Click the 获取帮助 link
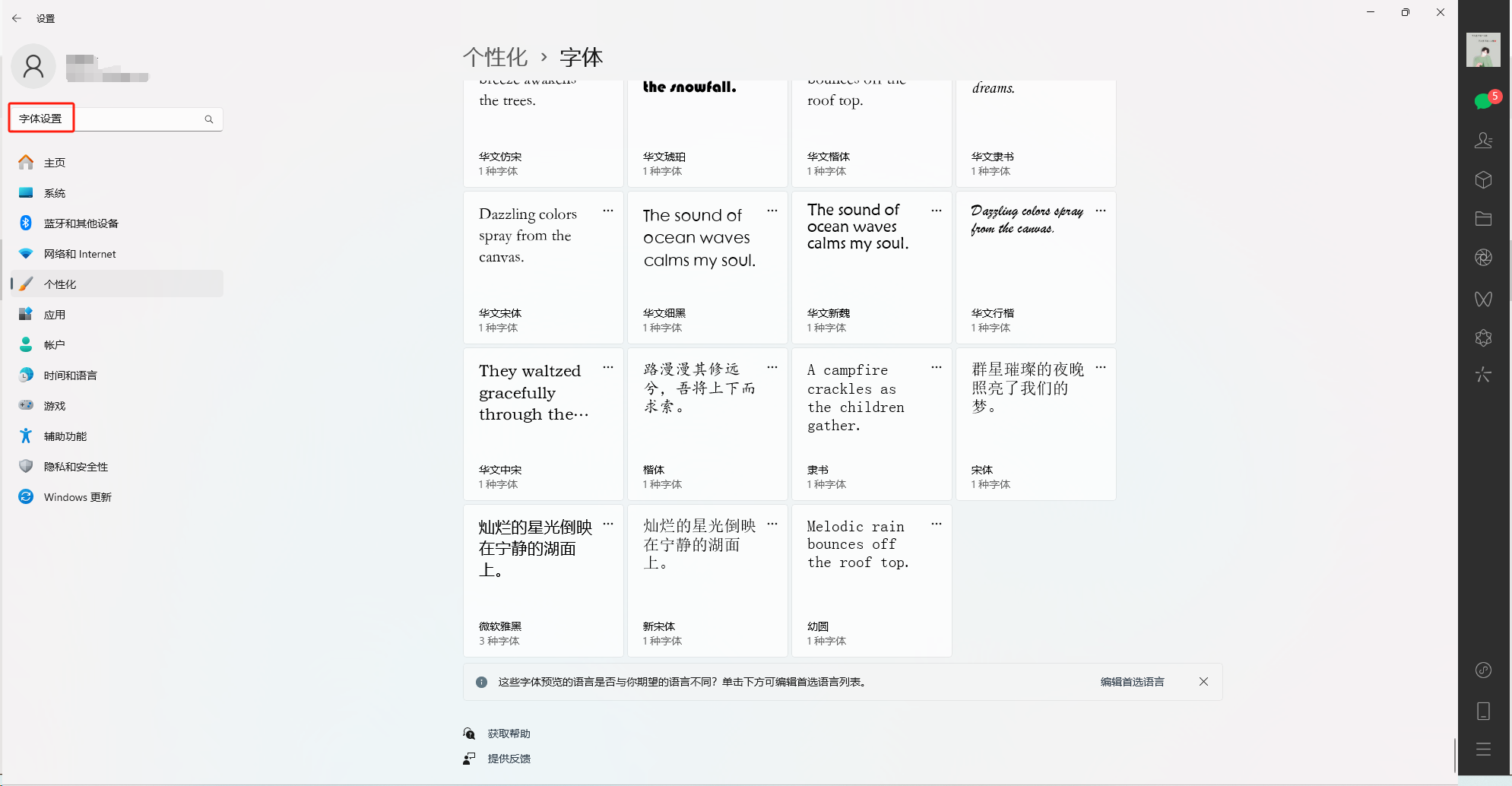This screenshot has width=1512, height=786. [x=509, y=734]
